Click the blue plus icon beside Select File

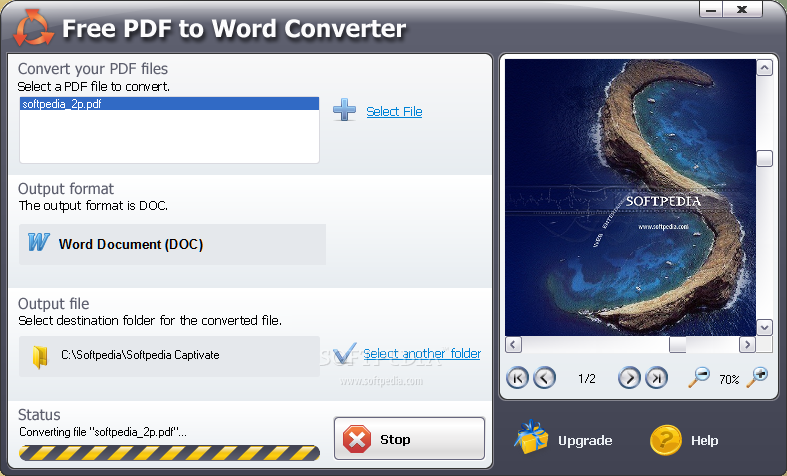(344, 110)
